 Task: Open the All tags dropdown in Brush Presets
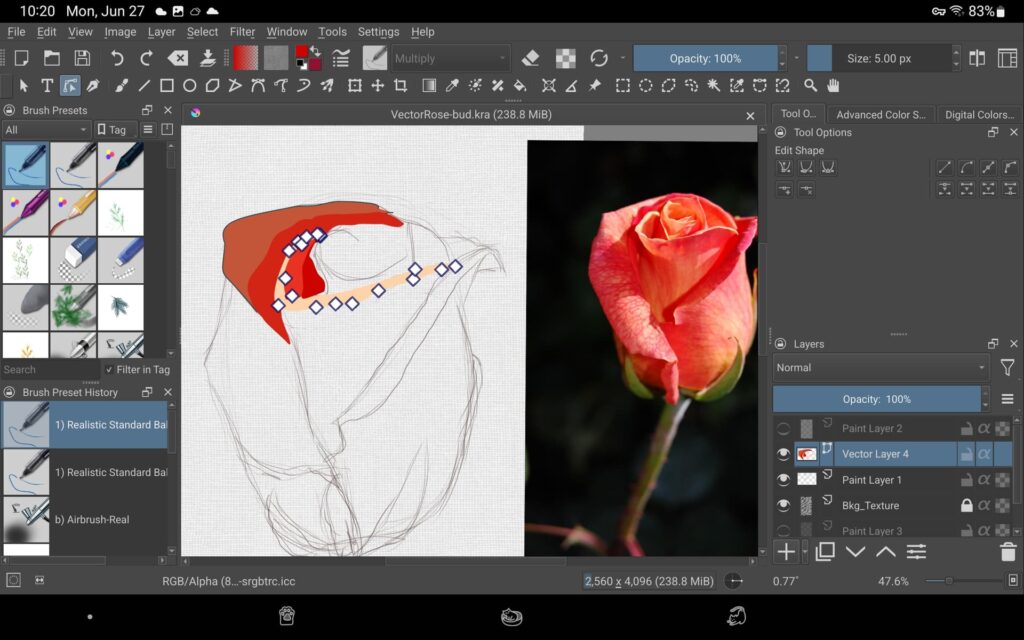pos(45,129)
